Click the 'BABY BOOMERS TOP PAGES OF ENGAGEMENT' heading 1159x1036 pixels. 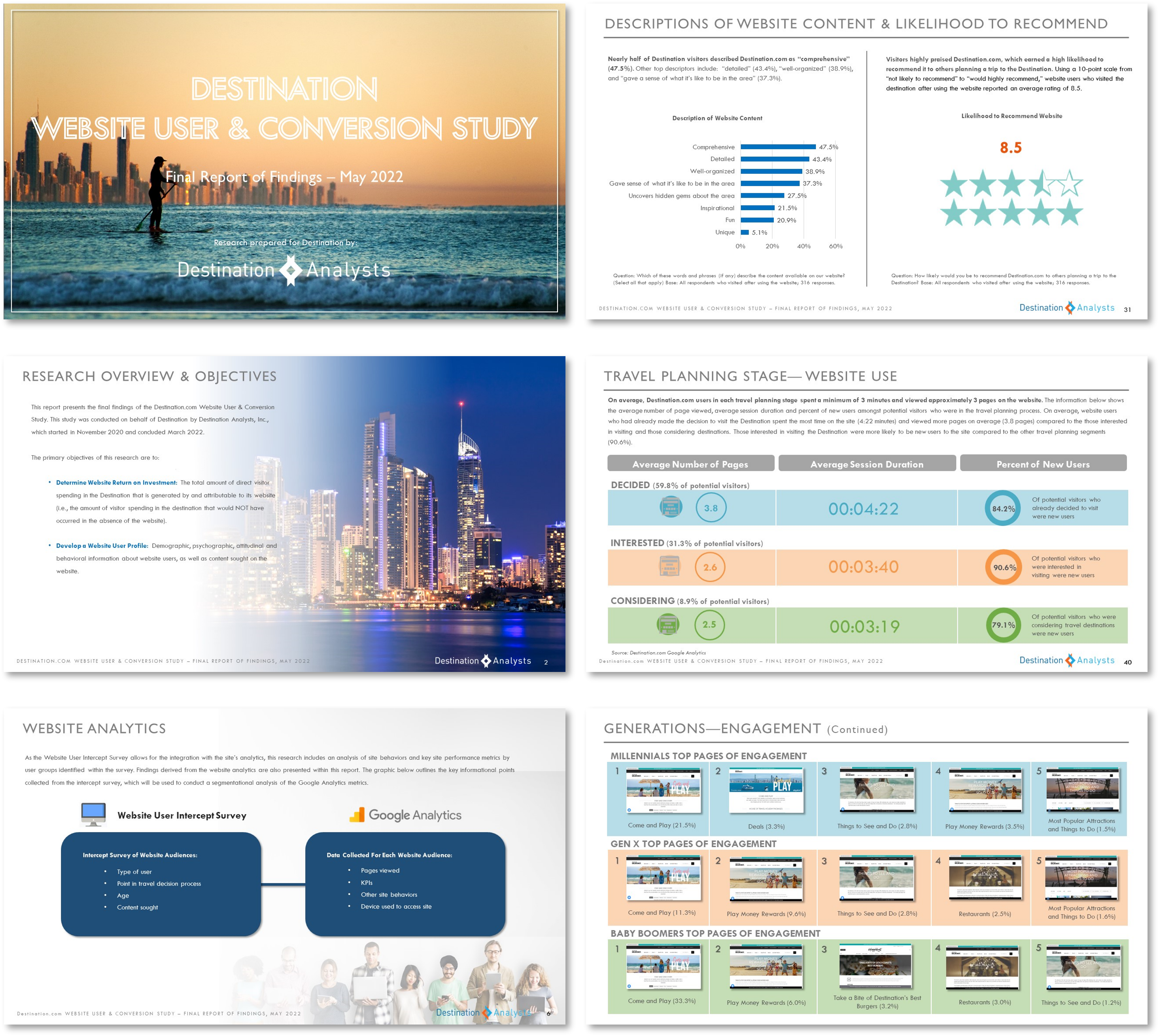(715, 933)
